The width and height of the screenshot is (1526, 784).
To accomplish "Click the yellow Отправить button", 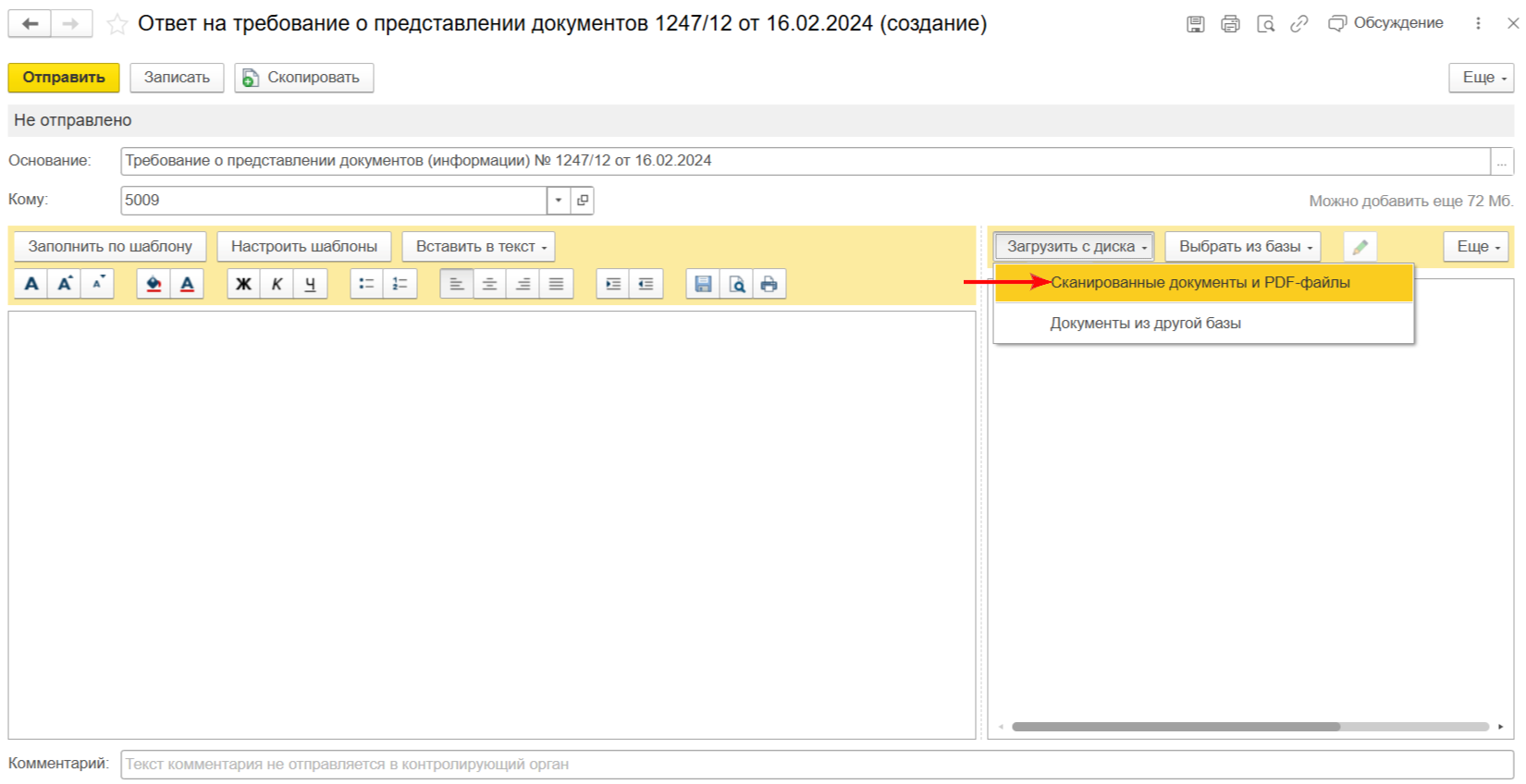I will [x=64, y=78].
